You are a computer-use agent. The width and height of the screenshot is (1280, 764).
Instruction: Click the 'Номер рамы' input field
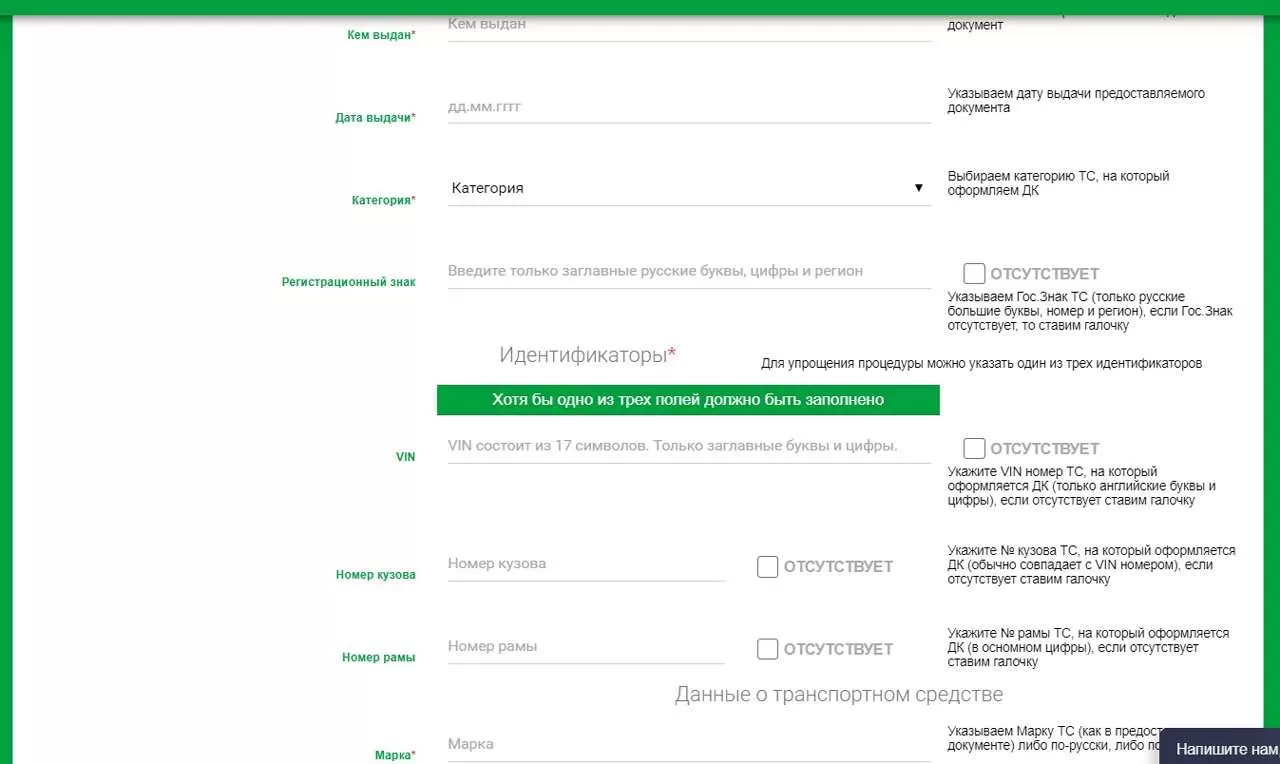pyautogui.click(x=585, y=647)
